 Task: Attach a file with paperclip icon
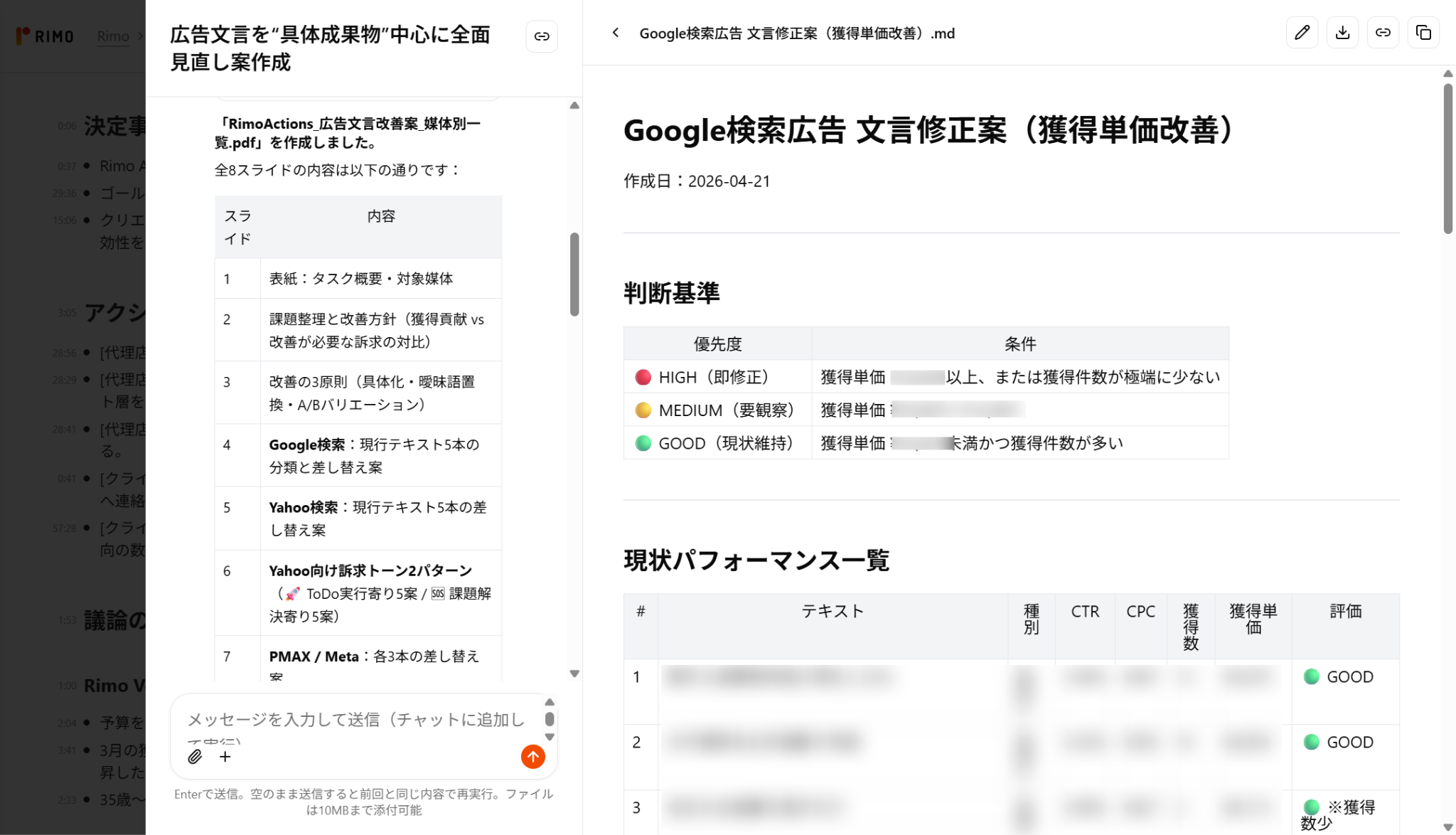(195, 757)
